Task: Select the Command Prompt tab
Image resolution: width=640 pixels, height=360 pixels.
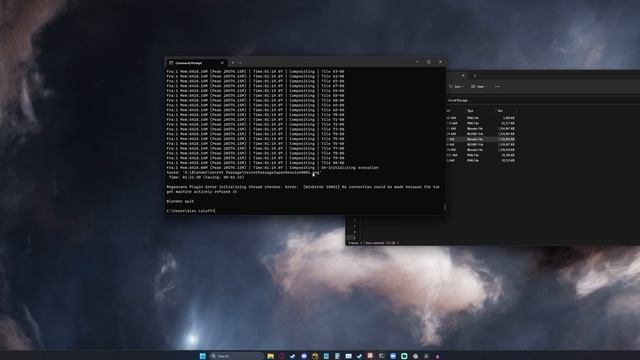Action: [196, 63]
